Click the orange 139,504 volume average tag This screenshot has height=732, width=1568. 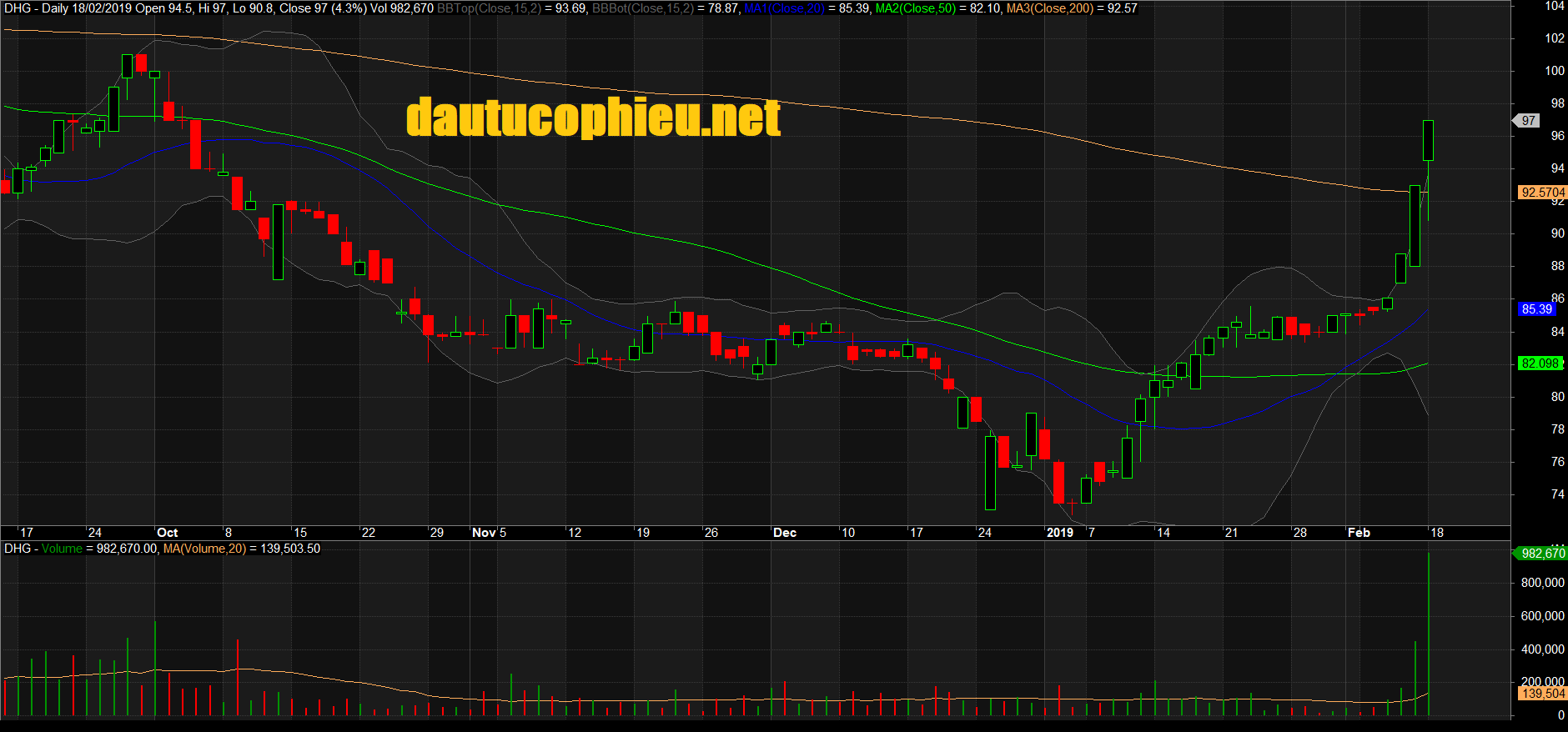[1543, 694]
